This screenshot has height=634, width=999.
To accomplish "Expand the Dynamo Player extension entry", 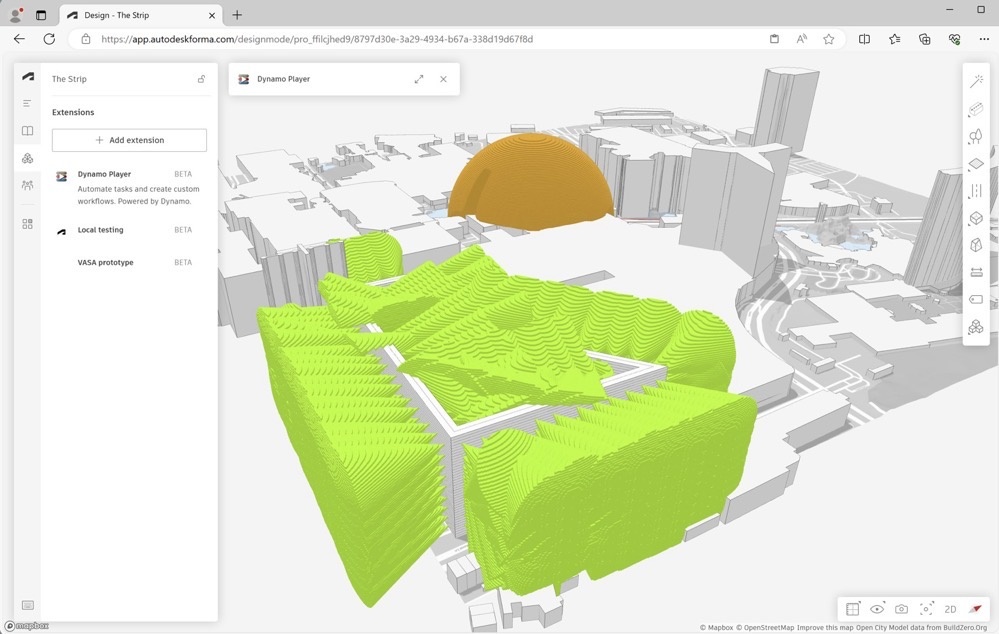I will (104, 174).
